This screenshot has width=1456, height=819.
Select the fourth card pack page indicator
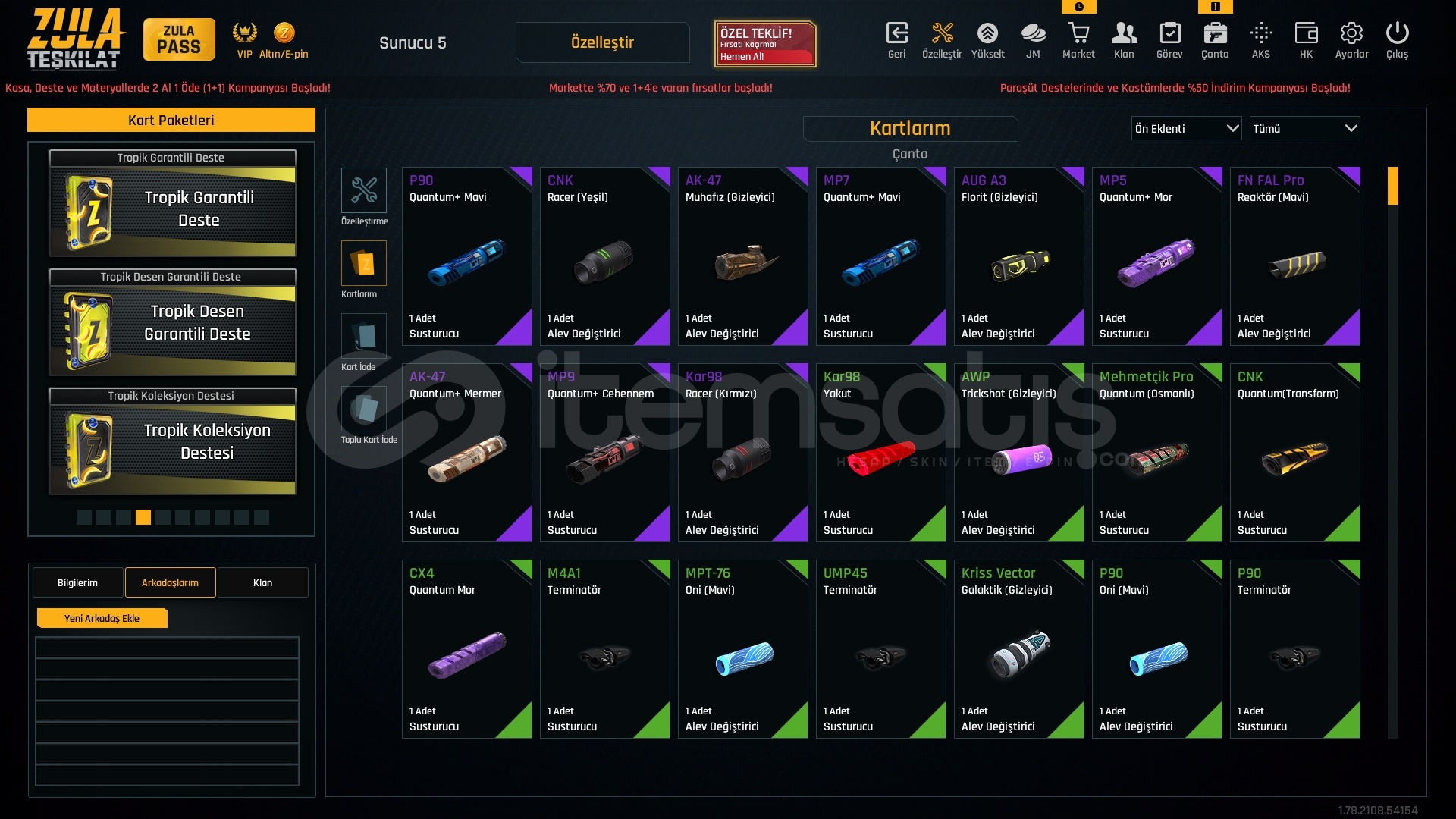[143, 517]
